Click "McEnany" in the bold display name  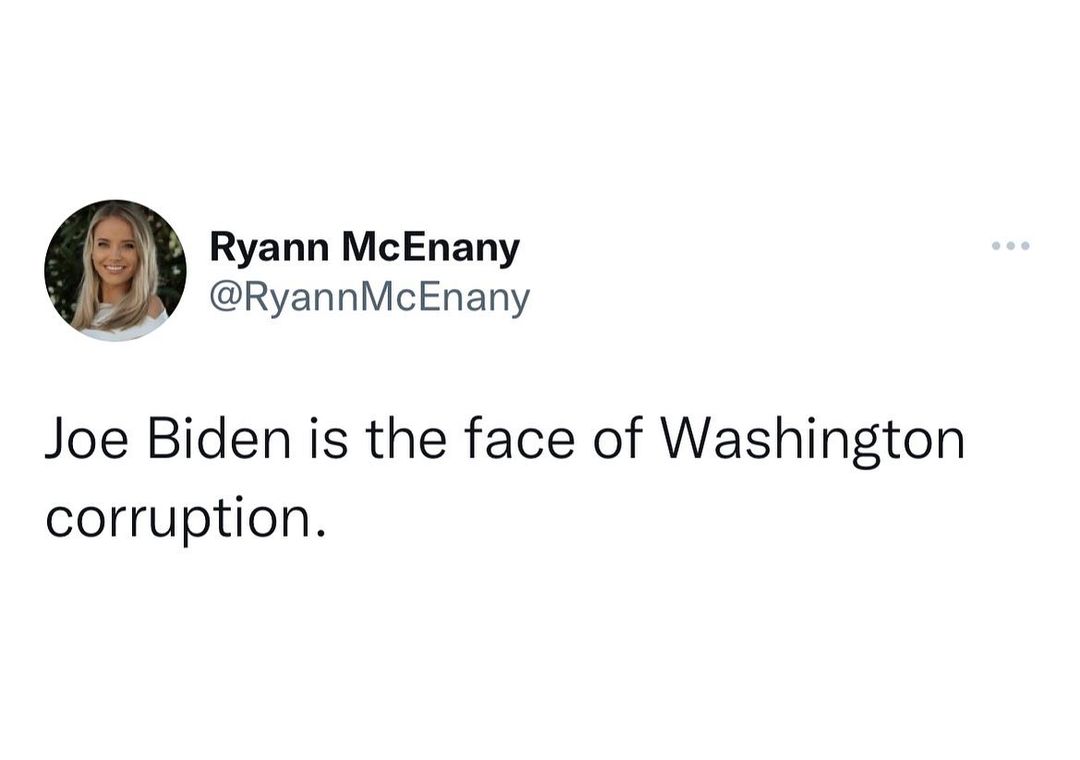pos(431,247)
